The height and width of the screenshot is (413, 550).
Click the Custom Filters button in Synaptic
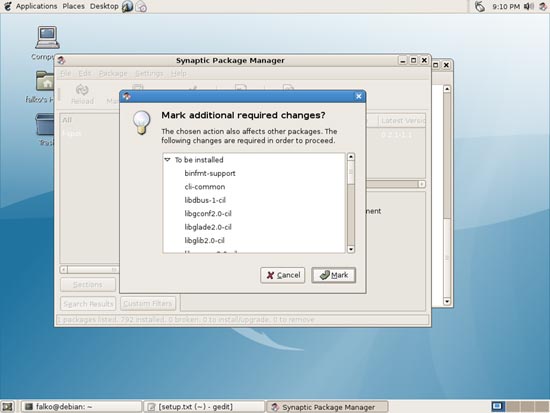click(x=148, y=304)
